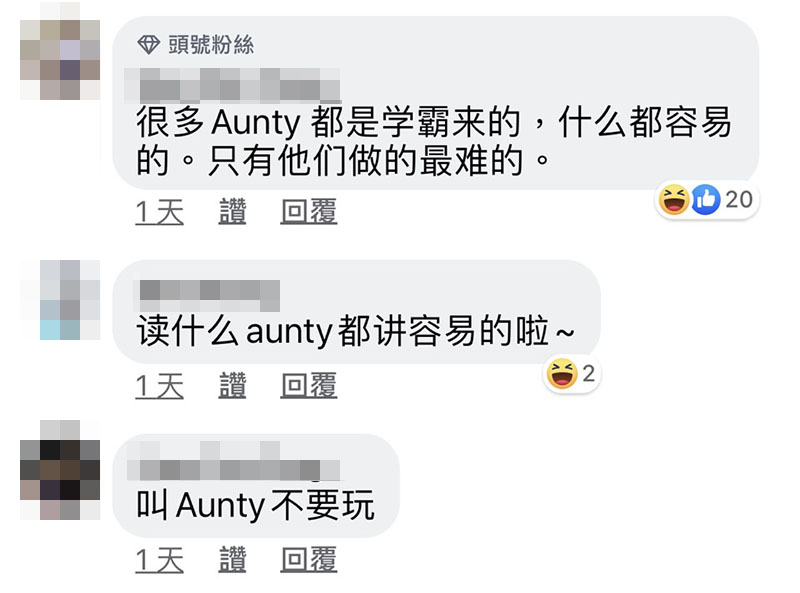The height and width of the screenshot is (593, 800).
Task: Reply to the 读什么 aunty comment
Action: point(308,385)
